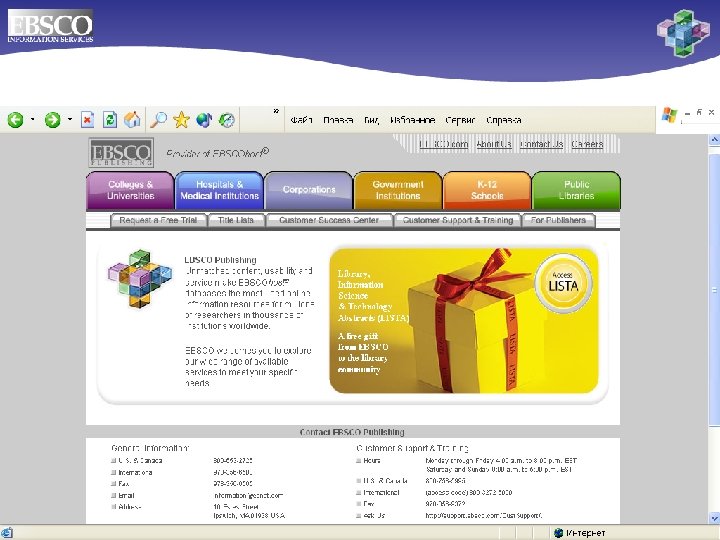This screenshot has width=720, height=540.
Task: Select the Government Institutions tab
Action: tap(398, 190)
